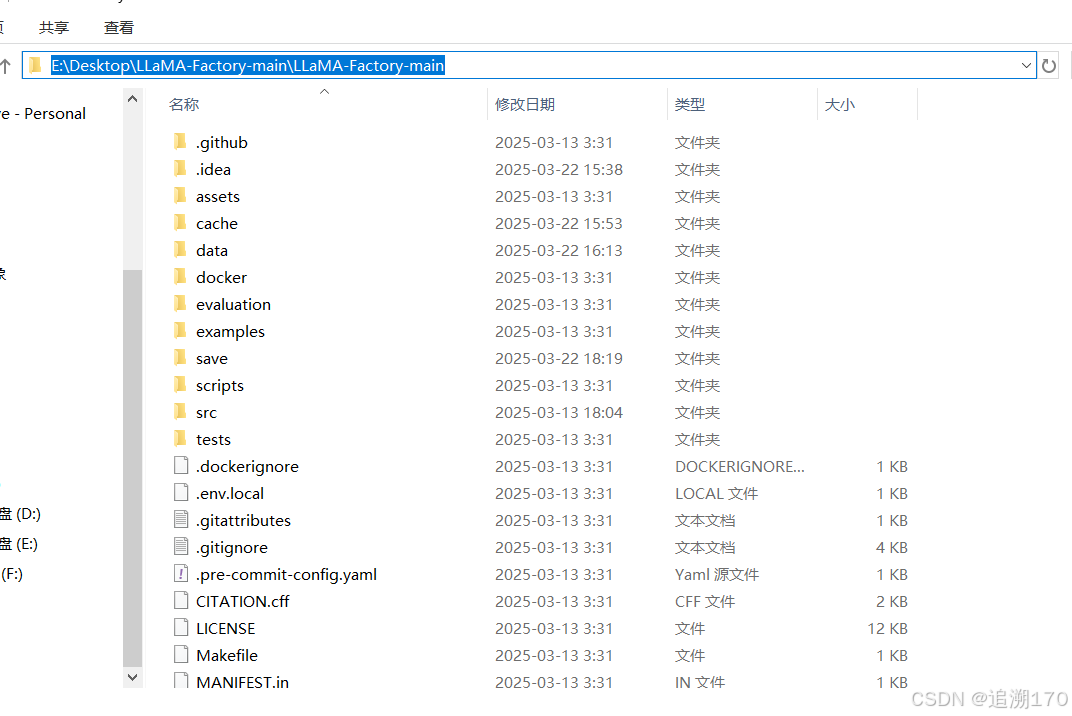The height and width of the screenshot is (716, 1072).
Task: Go up one folder with the up arrow
Action: coord(5,66)
